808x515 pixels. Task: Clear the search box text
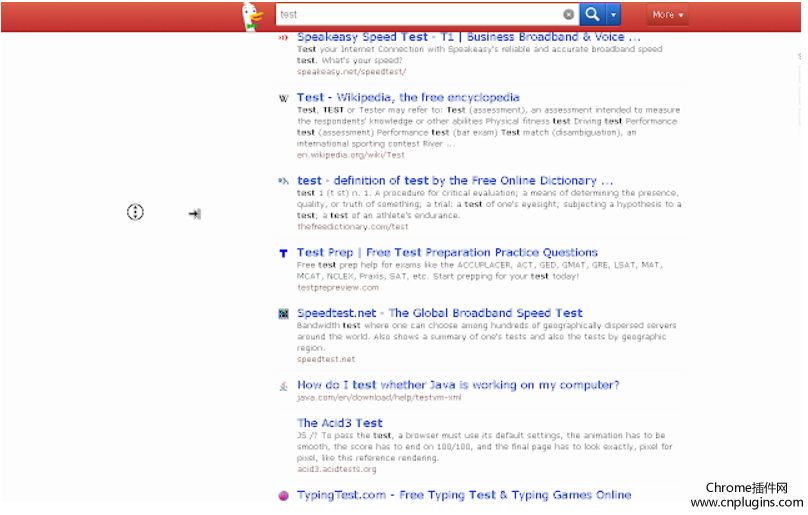[568, 14]
